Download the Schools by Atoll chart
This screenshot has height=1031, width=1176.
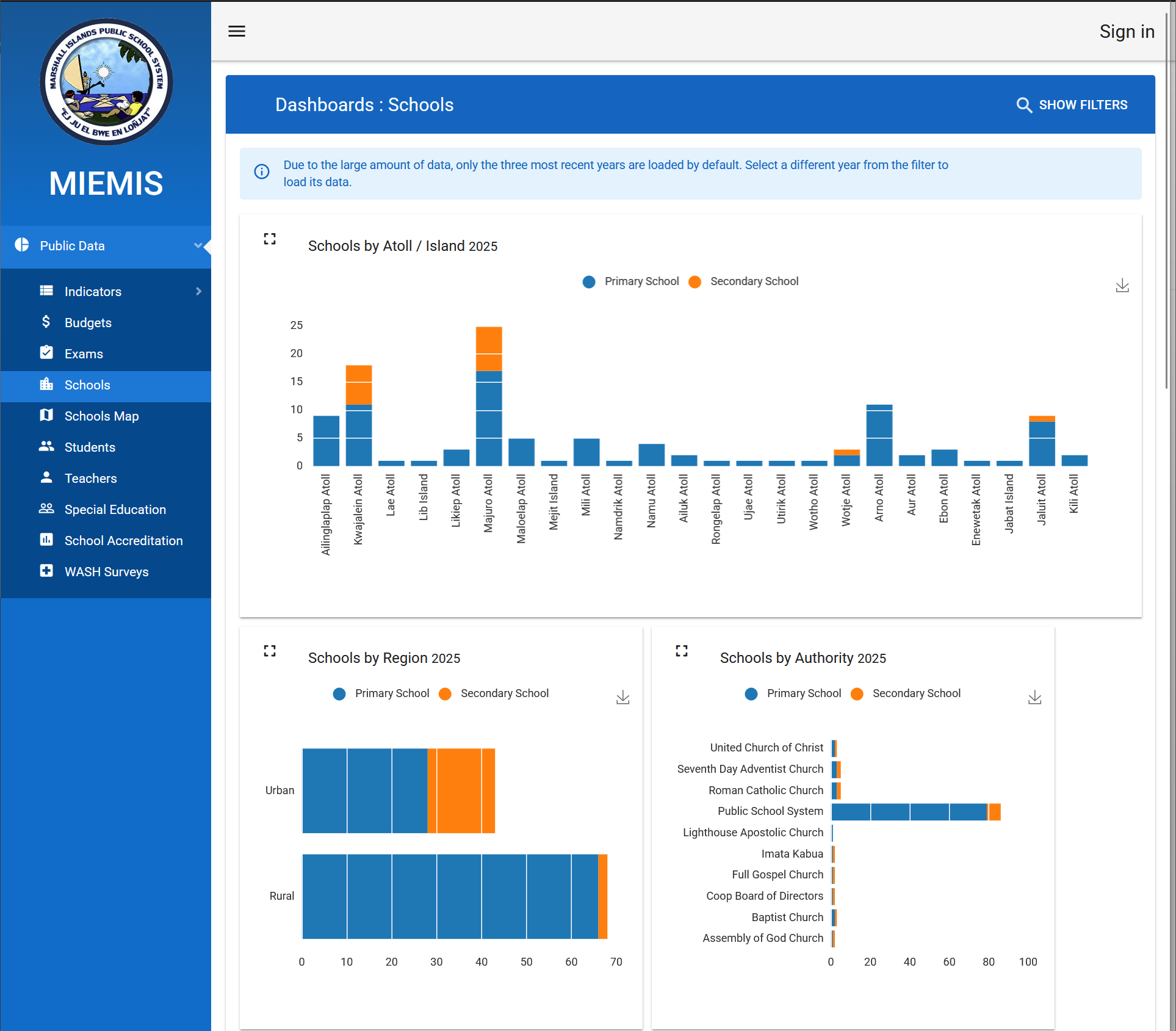(x=1122, y=285)
